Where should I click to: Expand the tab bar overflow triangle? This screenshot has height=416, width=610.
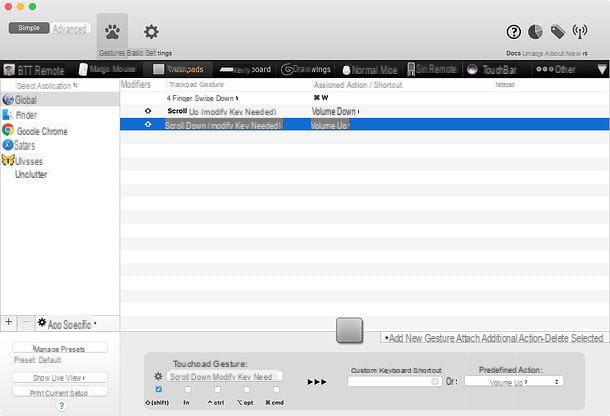tap(602, 70)
